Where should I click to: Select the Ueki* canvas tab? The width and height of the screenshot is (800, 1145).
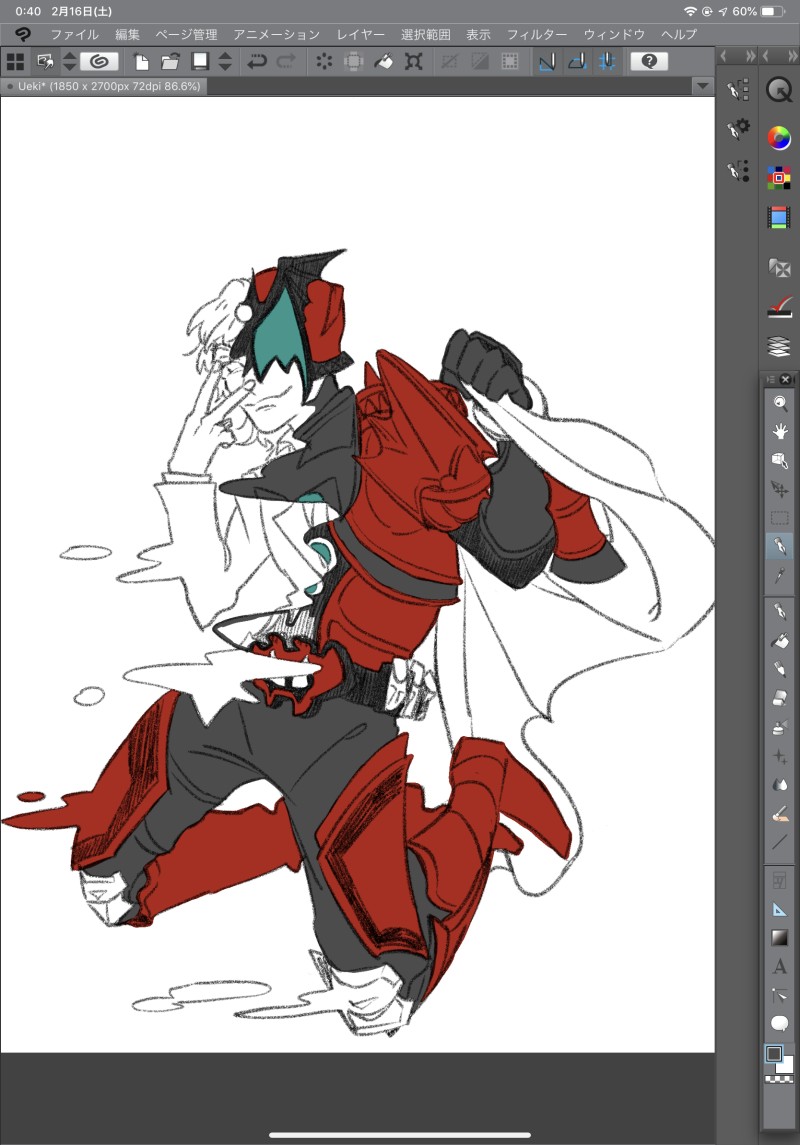coord(104,86)
